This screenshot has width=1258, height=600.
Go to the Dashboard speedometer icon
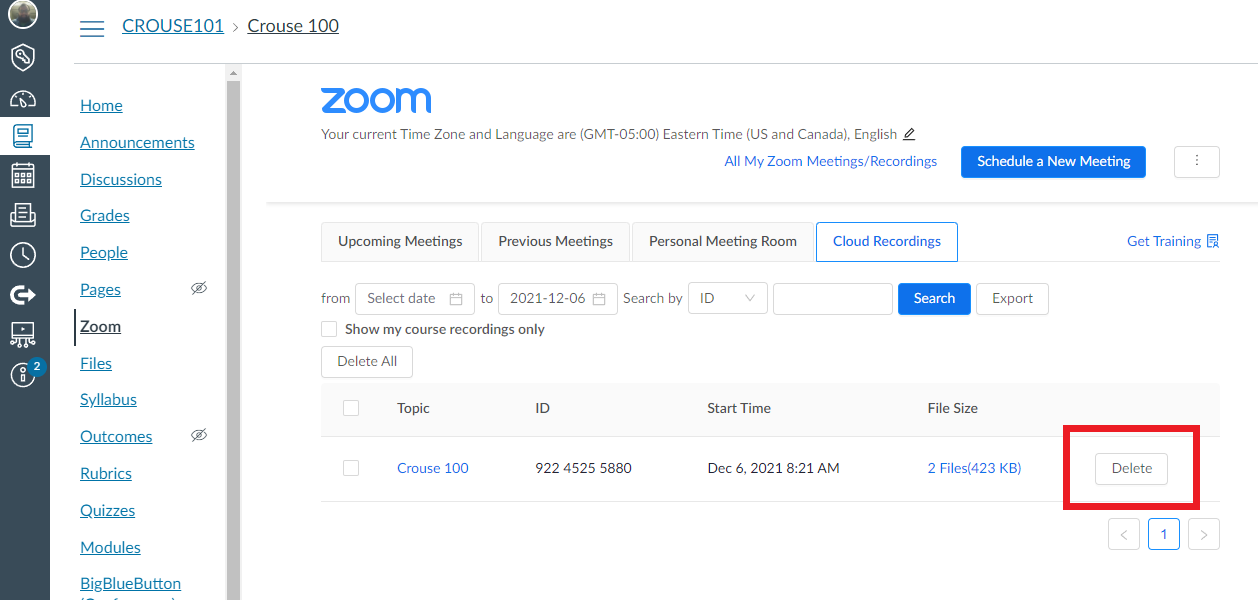coord(23,98)
